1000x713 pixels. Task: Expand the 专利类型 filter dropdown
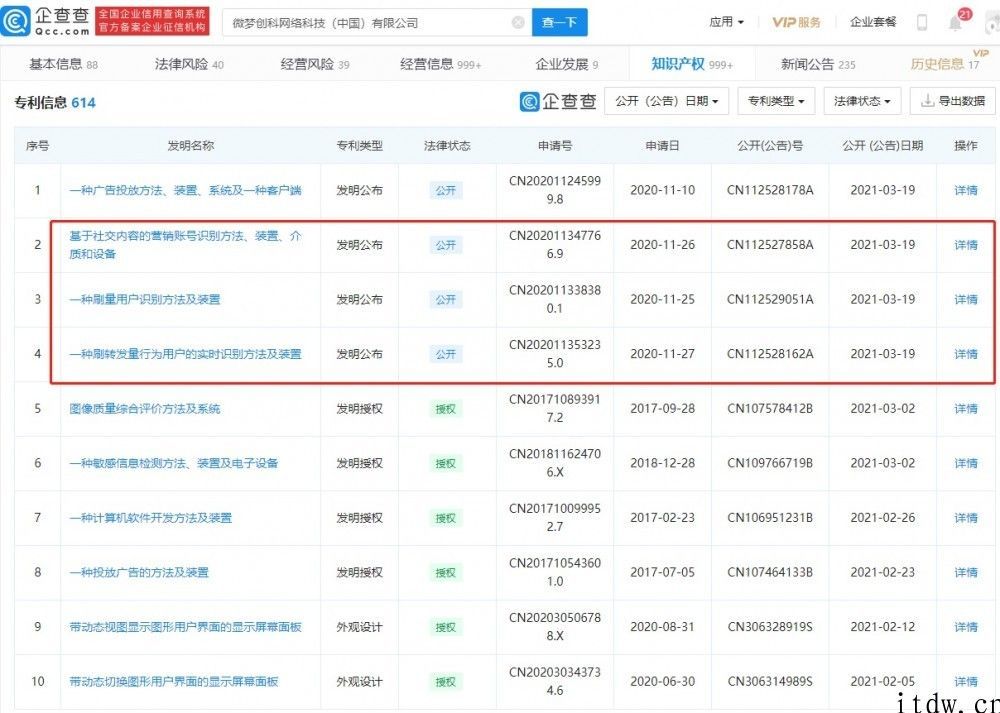click(x=776, y=101)
